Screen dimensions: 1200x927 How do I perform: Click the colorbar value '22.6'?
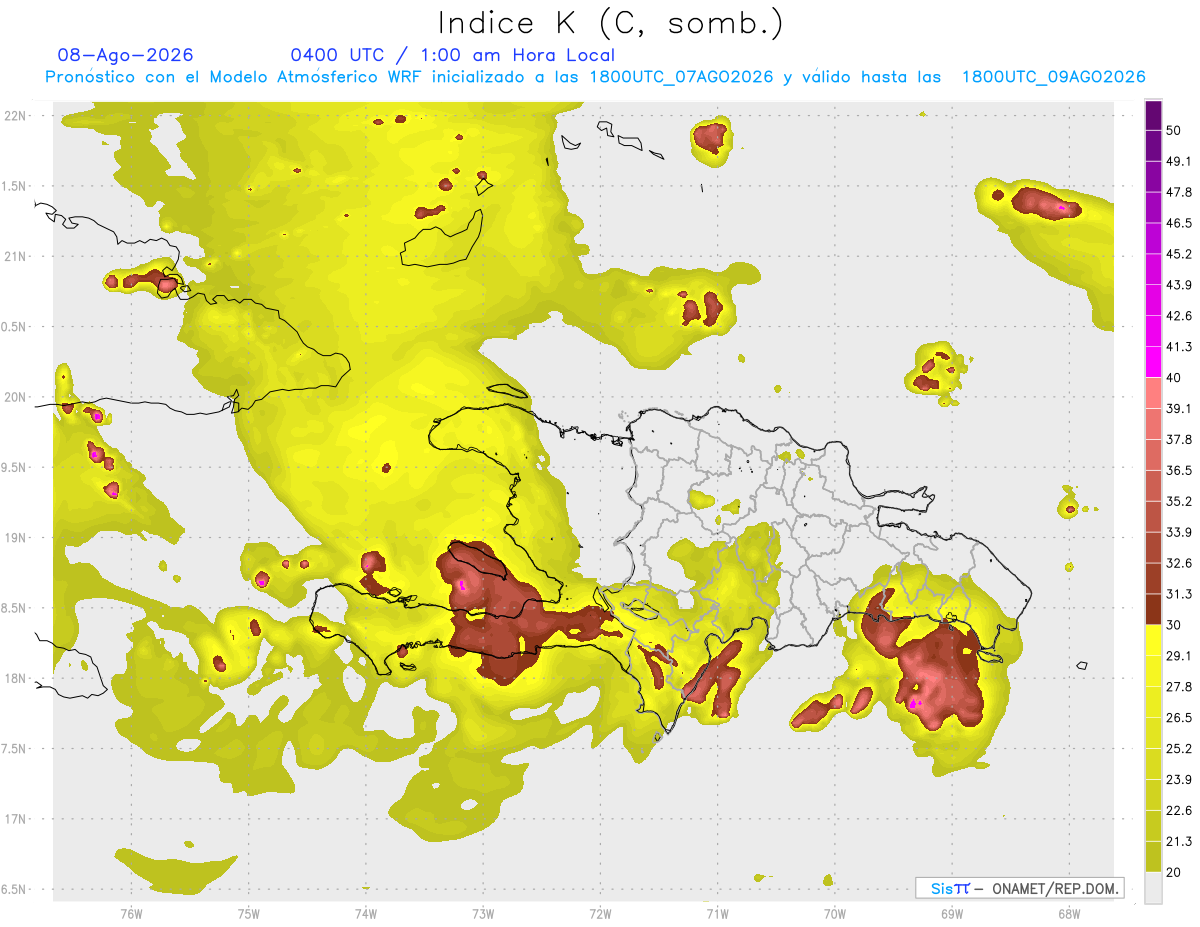[x=1179, y=811]
